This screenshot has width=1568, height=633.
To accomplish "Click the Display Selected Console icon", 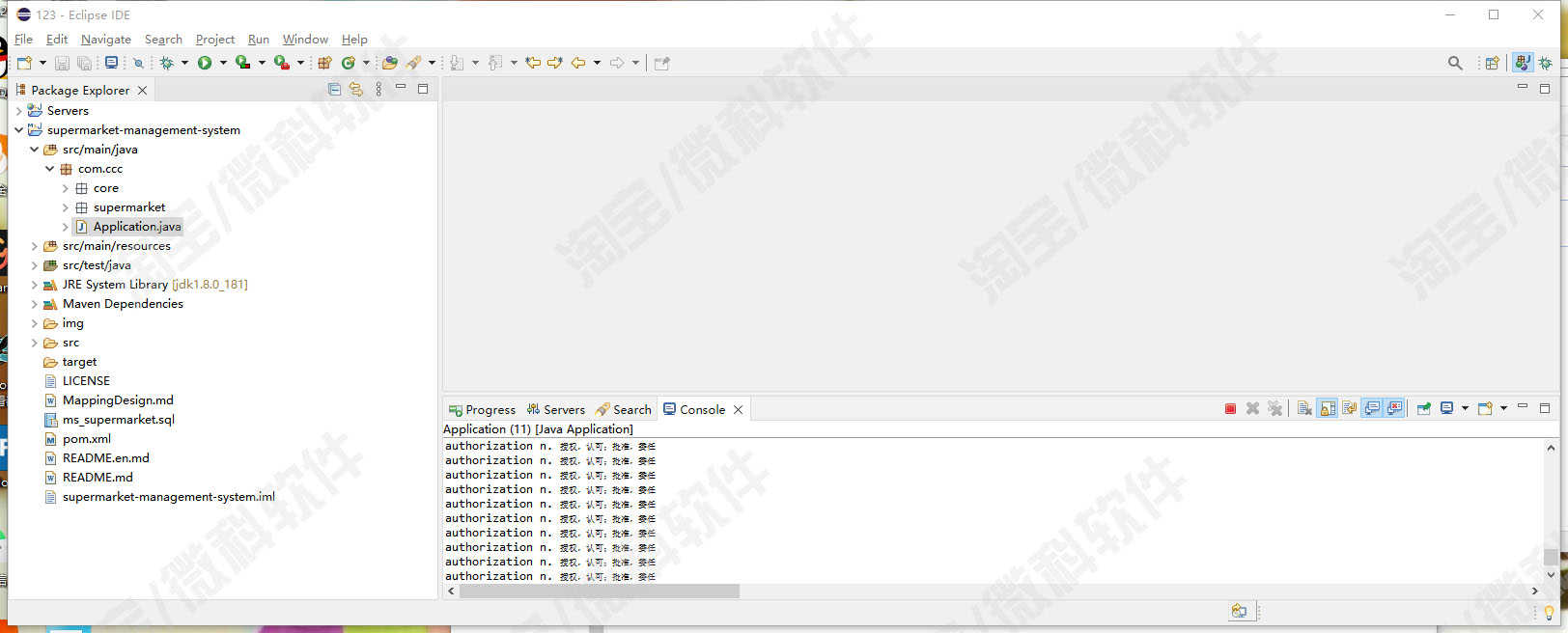I will click(1446, 409).
